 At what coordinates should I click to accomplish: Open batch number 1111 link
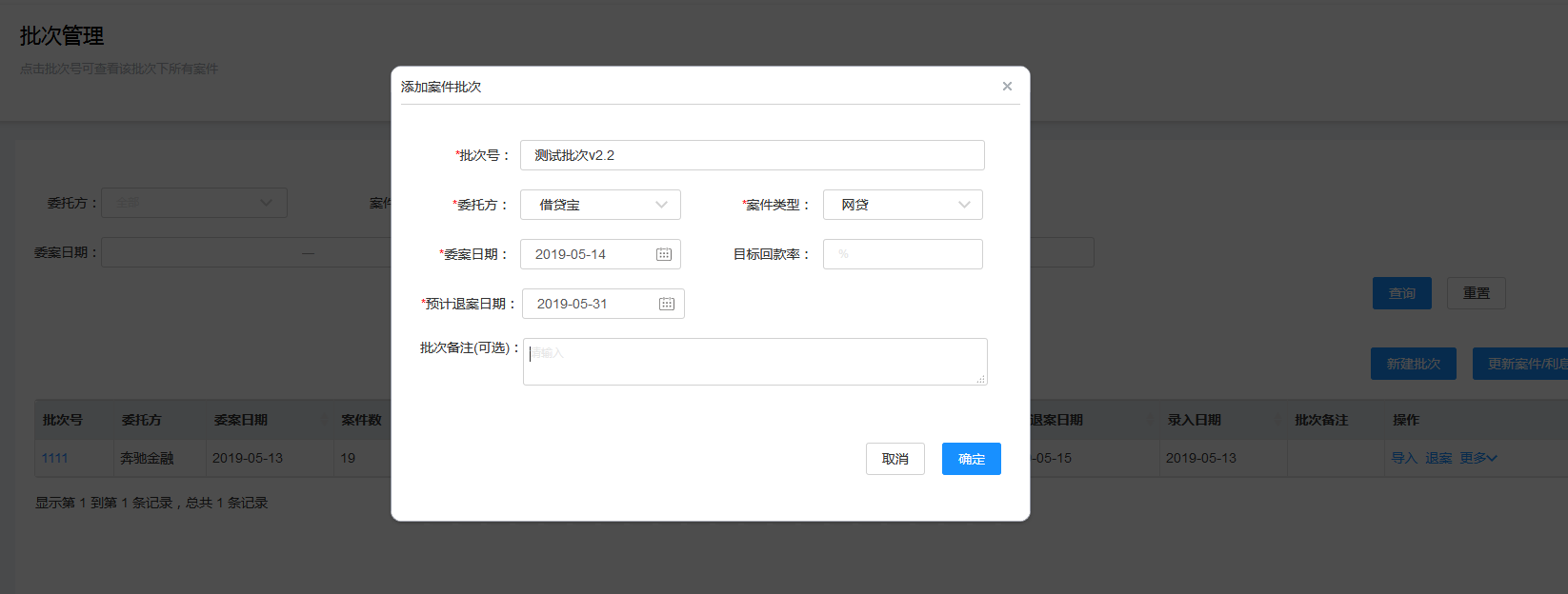pyautogui.click(x=55, y=458)
